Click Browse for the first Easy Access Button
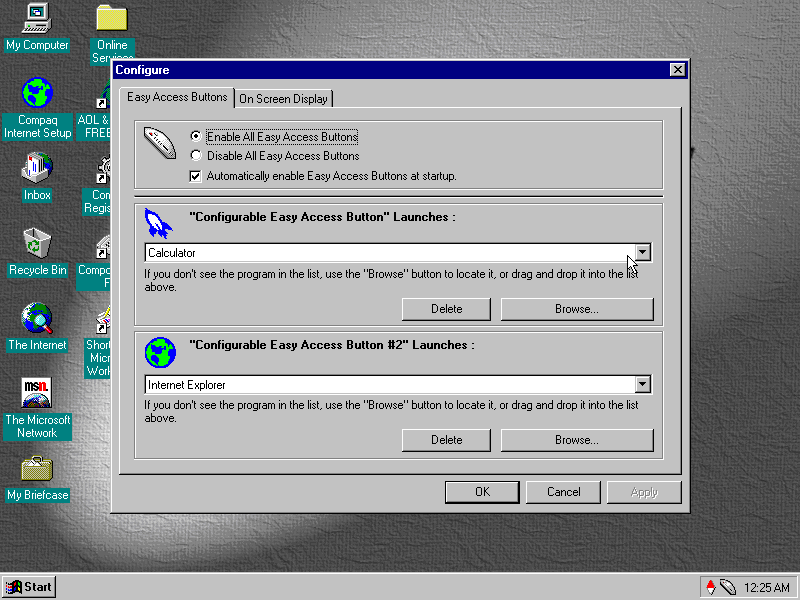 [x=576, y=309]
